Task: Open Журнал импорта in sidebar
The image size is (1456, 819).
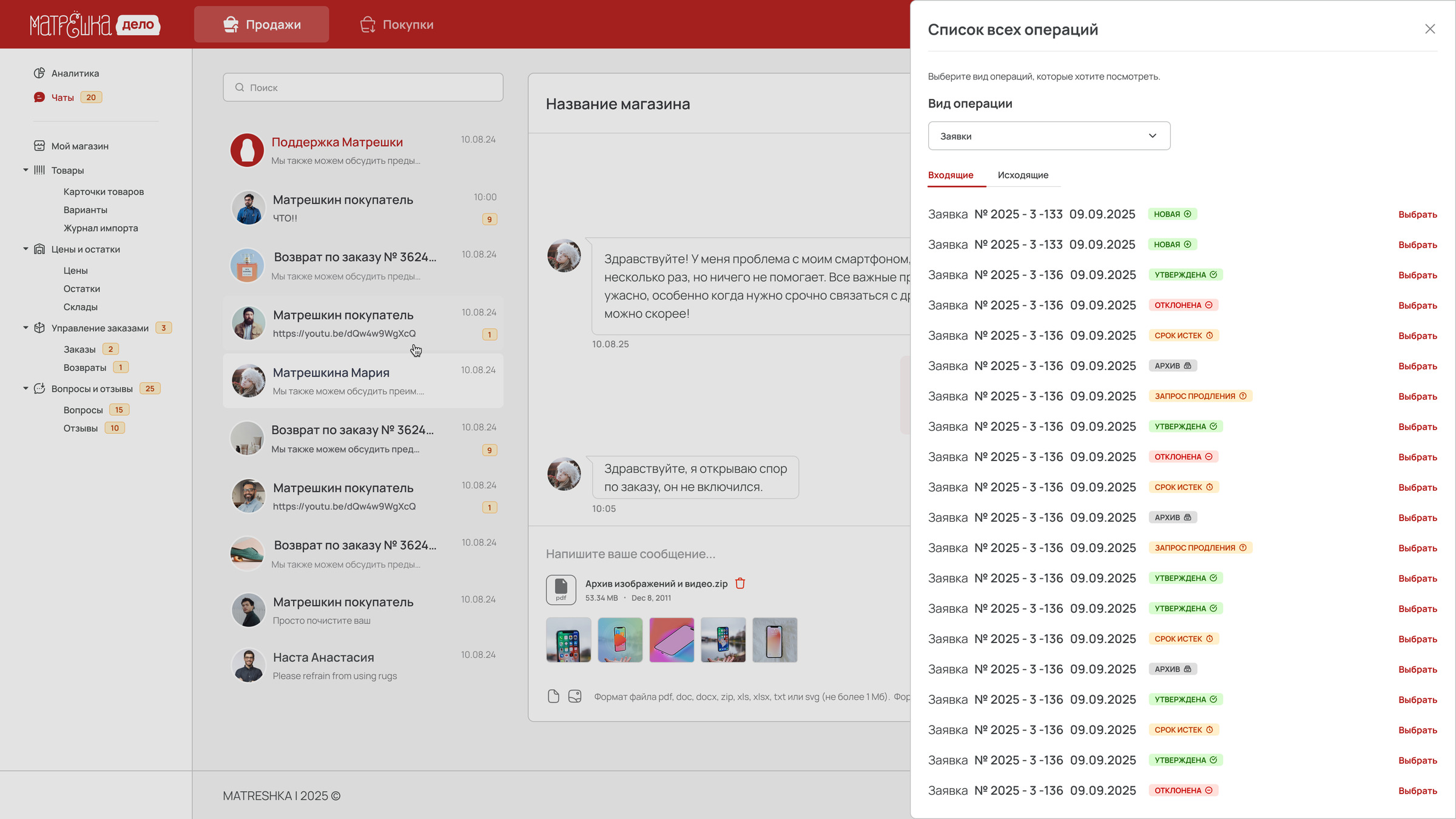Action: [101, 228]
